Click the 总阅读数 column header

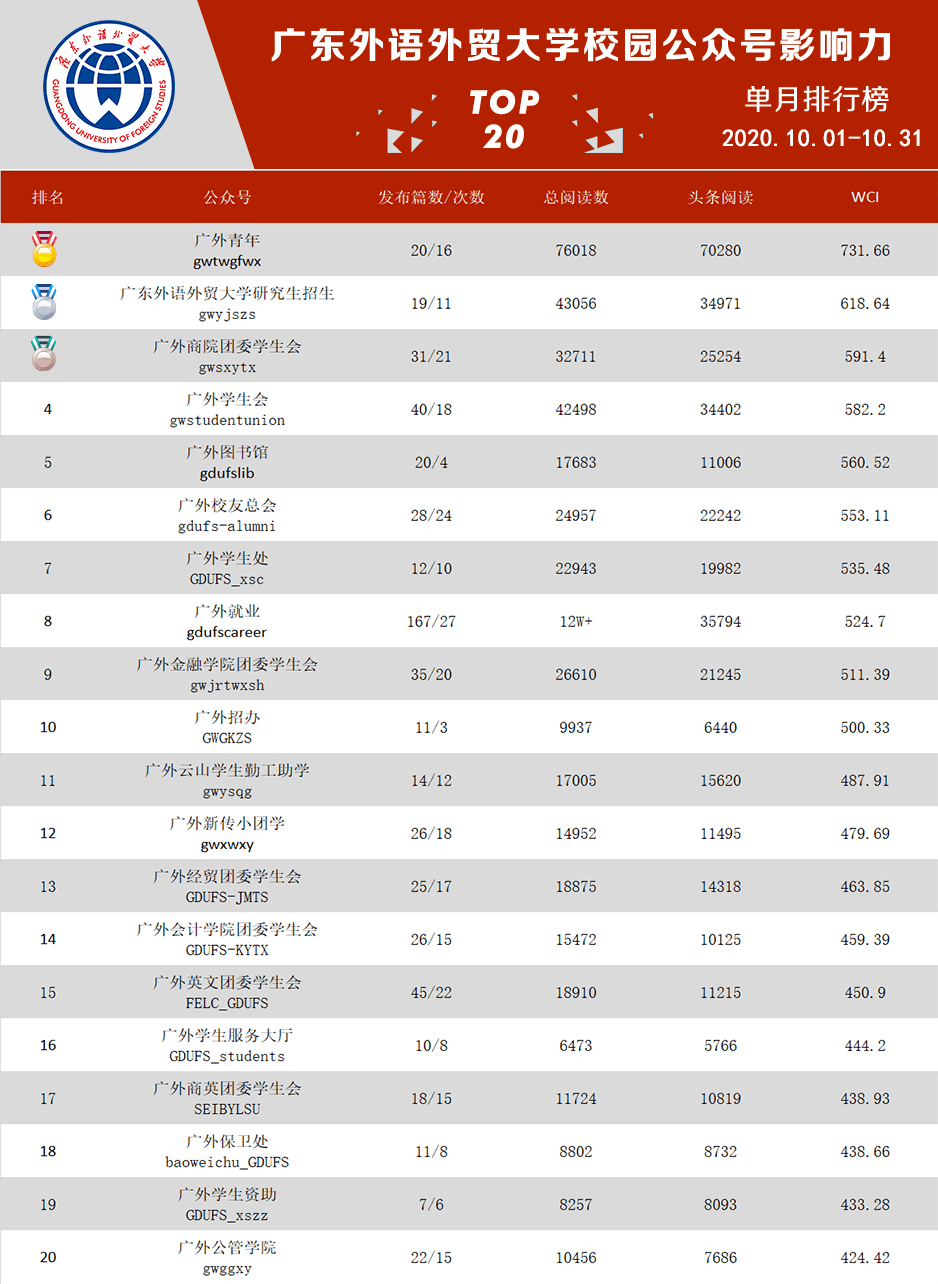coord(576,197)
